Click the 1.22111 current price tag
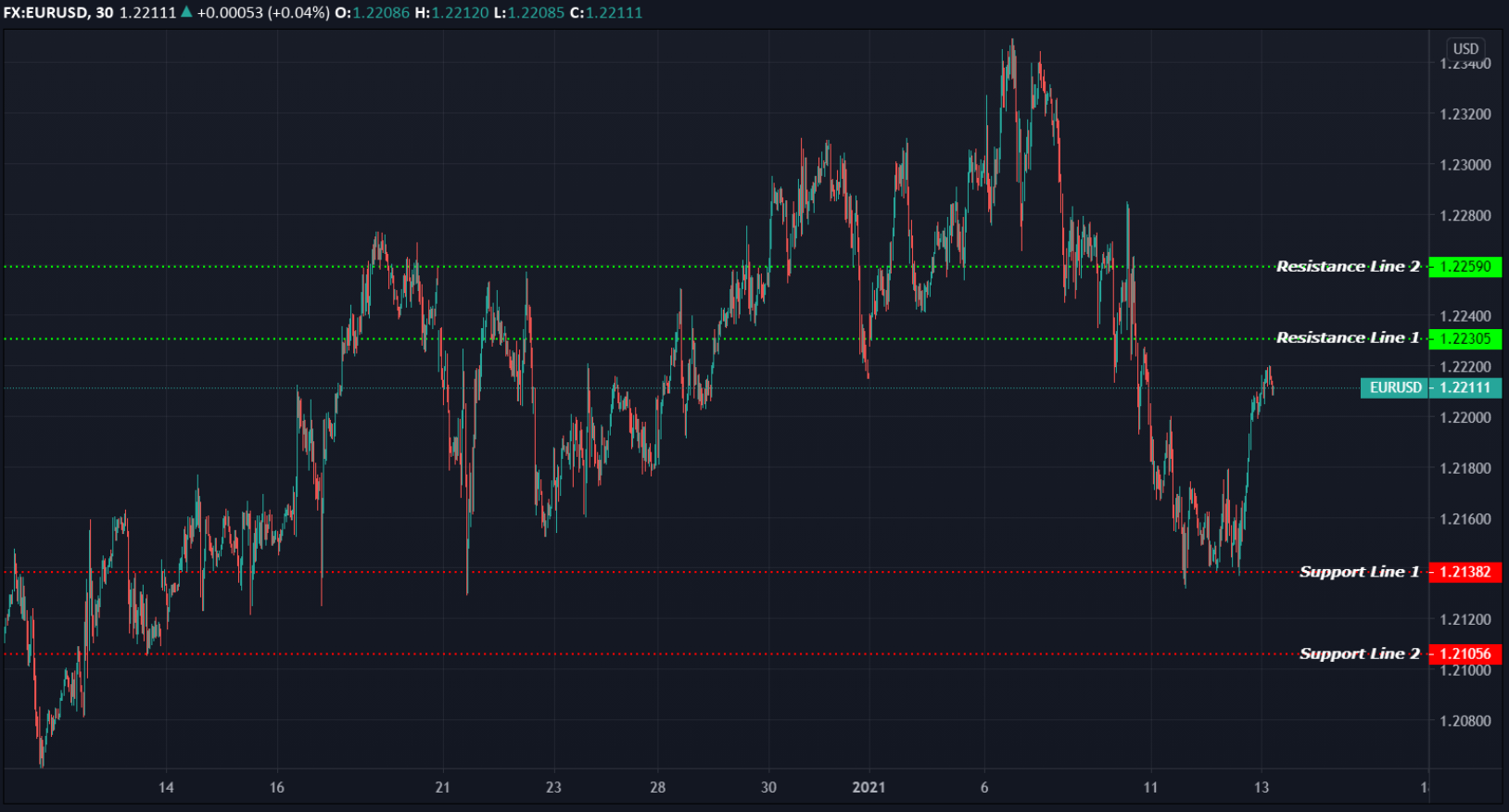 coord(1465,387)
